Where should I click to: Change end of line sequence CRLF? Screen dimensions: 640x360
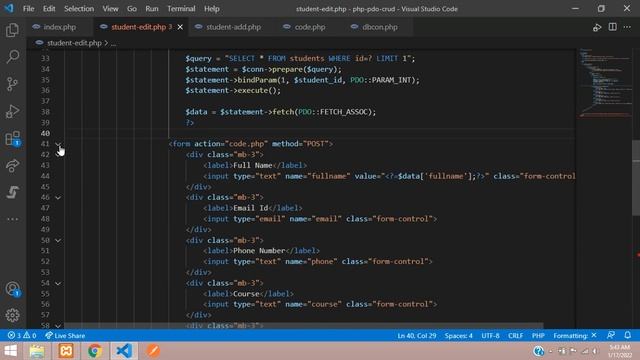[516, 336]
